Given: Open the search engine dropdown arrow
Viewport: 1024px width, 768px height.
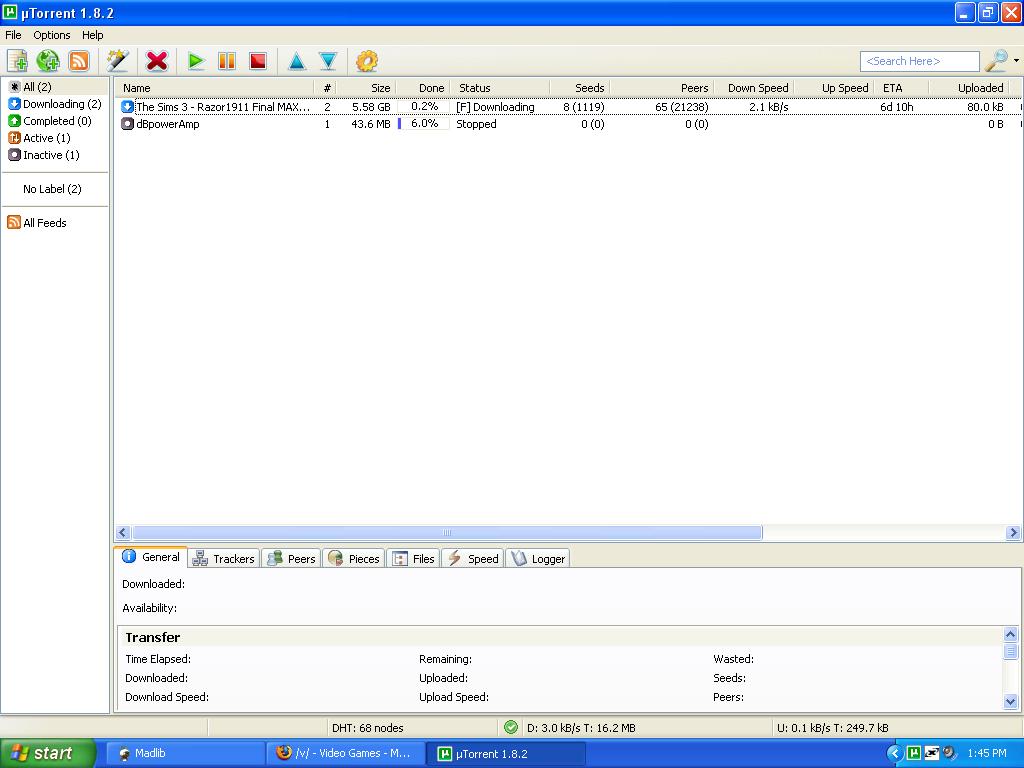Looking at the screenshot, I should coord(1016,61).
